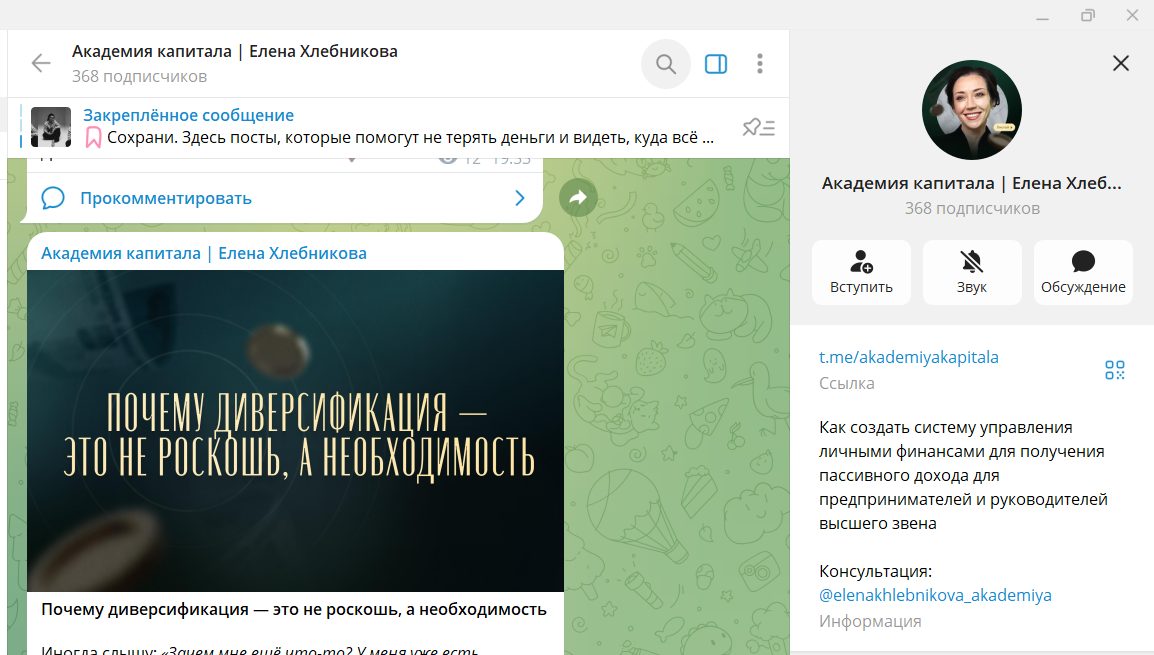Open the three-dot channel menu
Viewport: 1154px width, 655px height.
(760, 64)
